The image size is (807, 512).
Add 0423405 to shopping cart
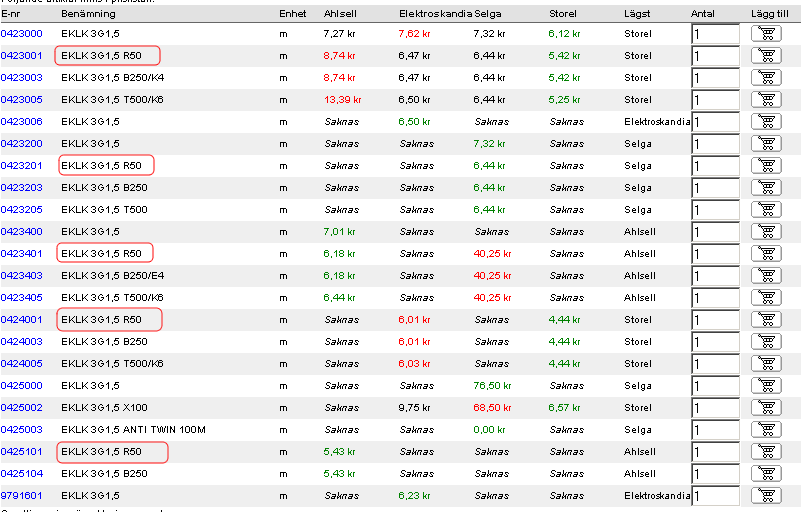766,298
